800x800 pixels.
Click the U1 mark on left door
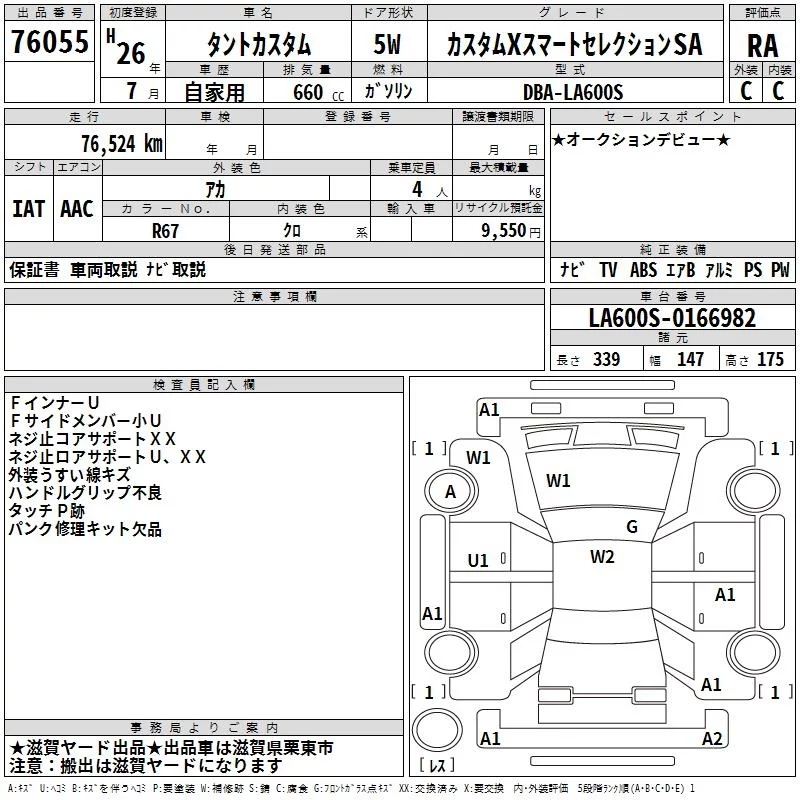[478, 561]
